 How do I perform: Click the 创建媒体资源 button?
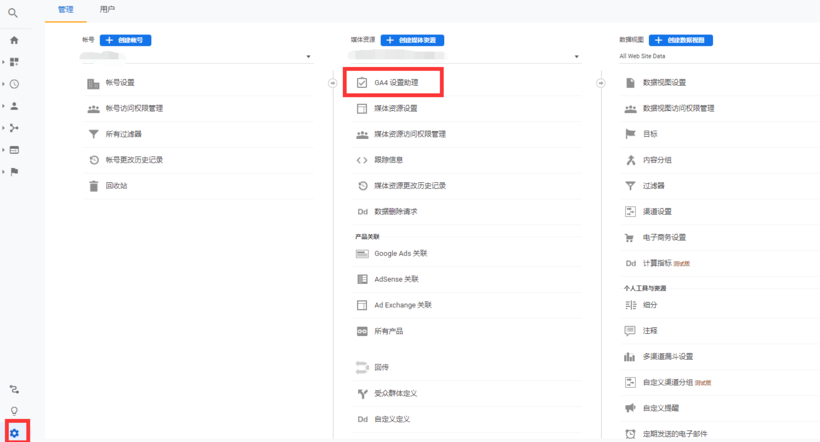coord(412,40)
